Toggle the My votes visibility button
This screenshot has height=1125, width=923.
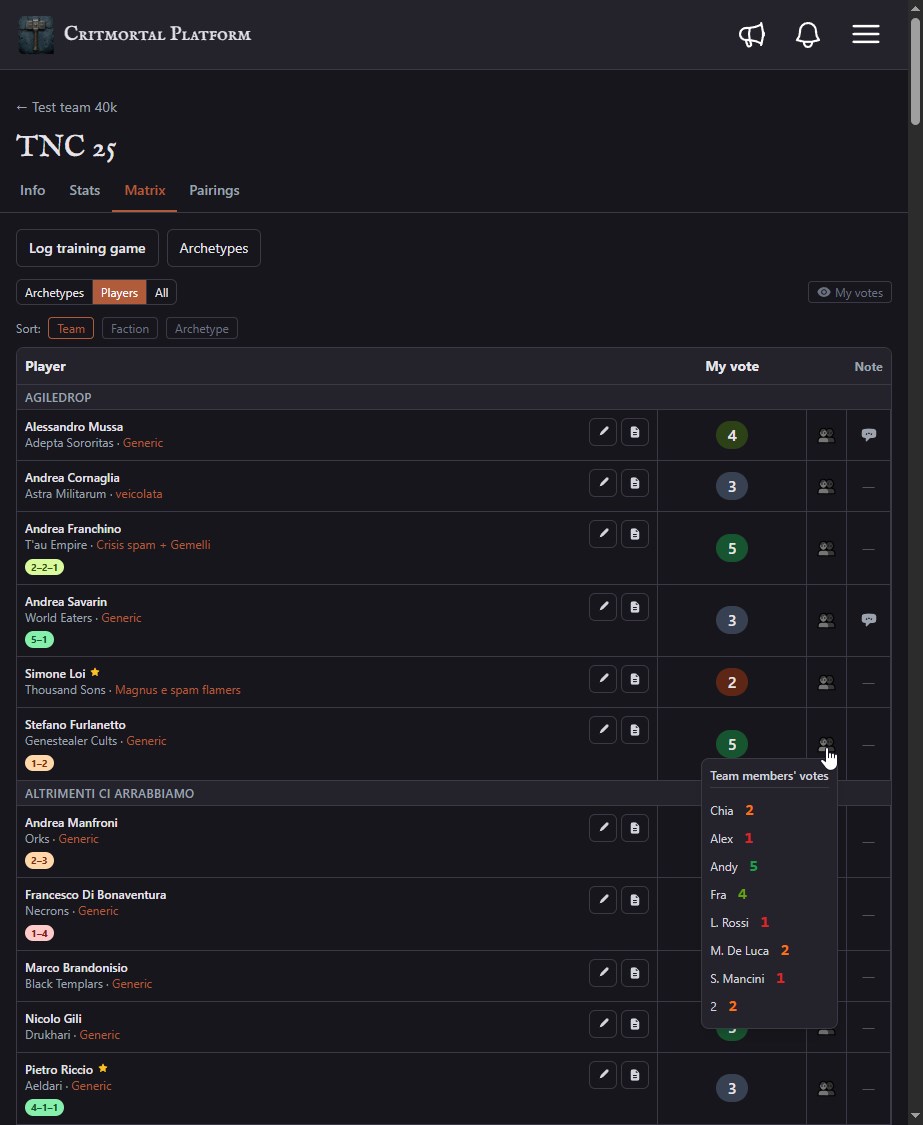(850, 292)
